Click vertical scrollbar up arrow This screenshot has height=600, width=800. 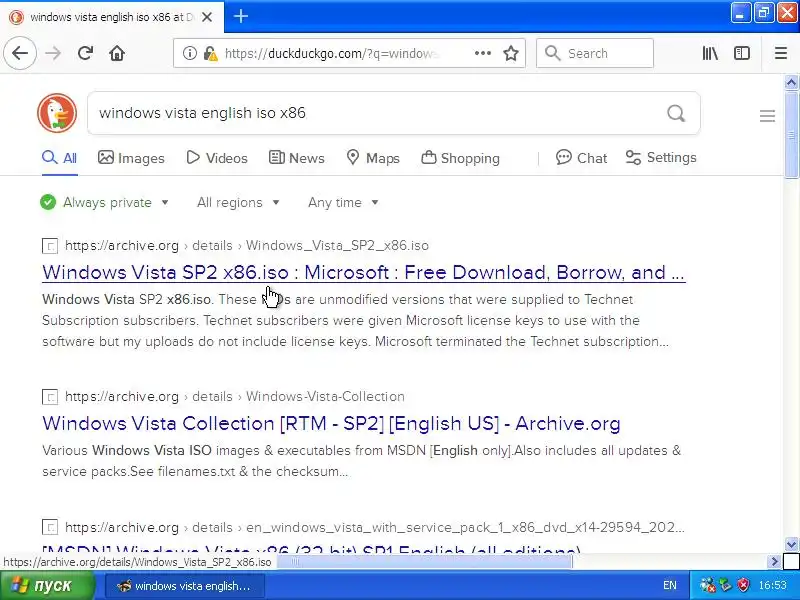791,82
